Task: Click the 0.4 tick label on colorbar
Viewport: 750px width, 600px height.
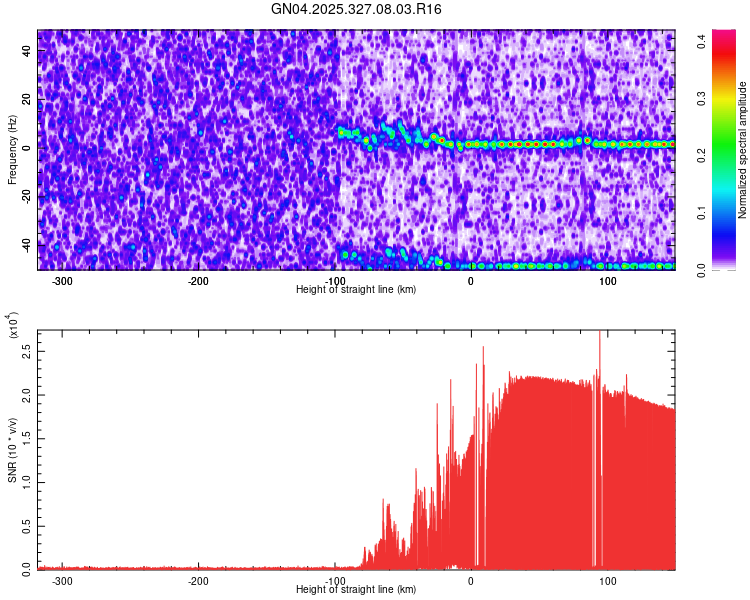Action: coord(703,42)
